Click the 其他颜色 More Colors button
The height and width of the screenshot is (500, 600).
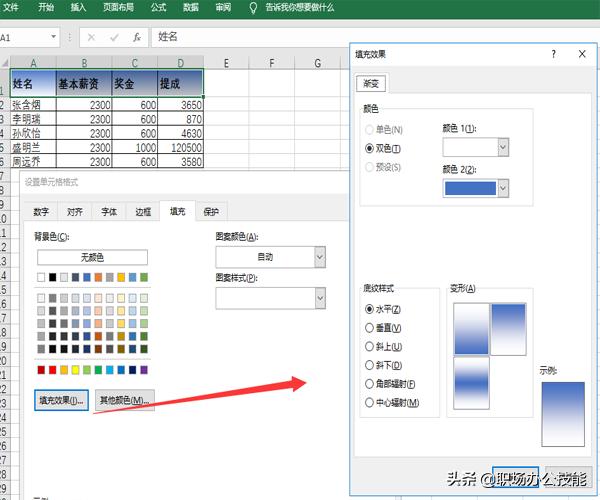pos(125,400)
